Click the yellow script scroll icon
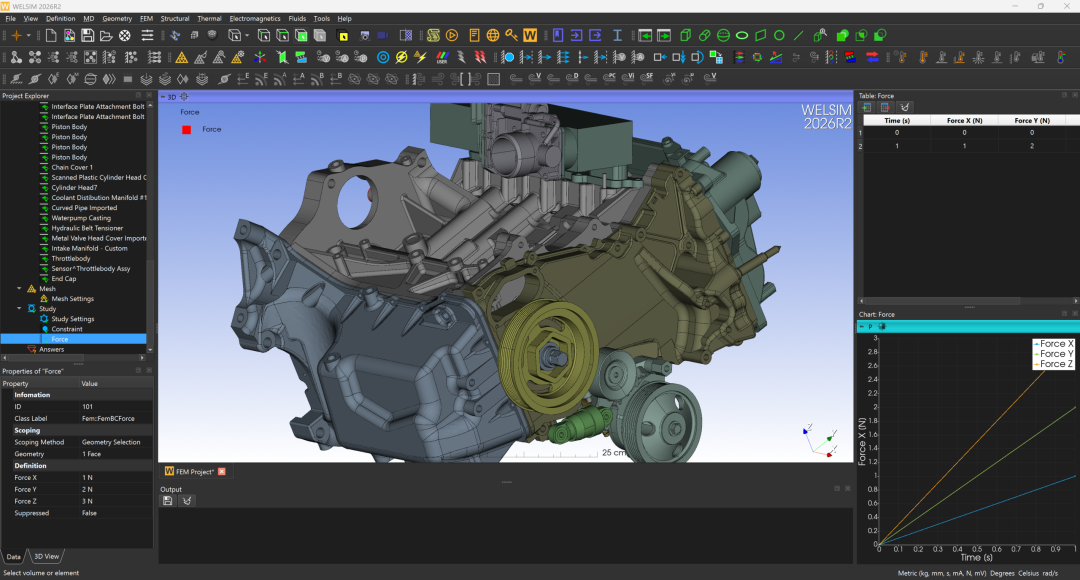 (433, 35)
